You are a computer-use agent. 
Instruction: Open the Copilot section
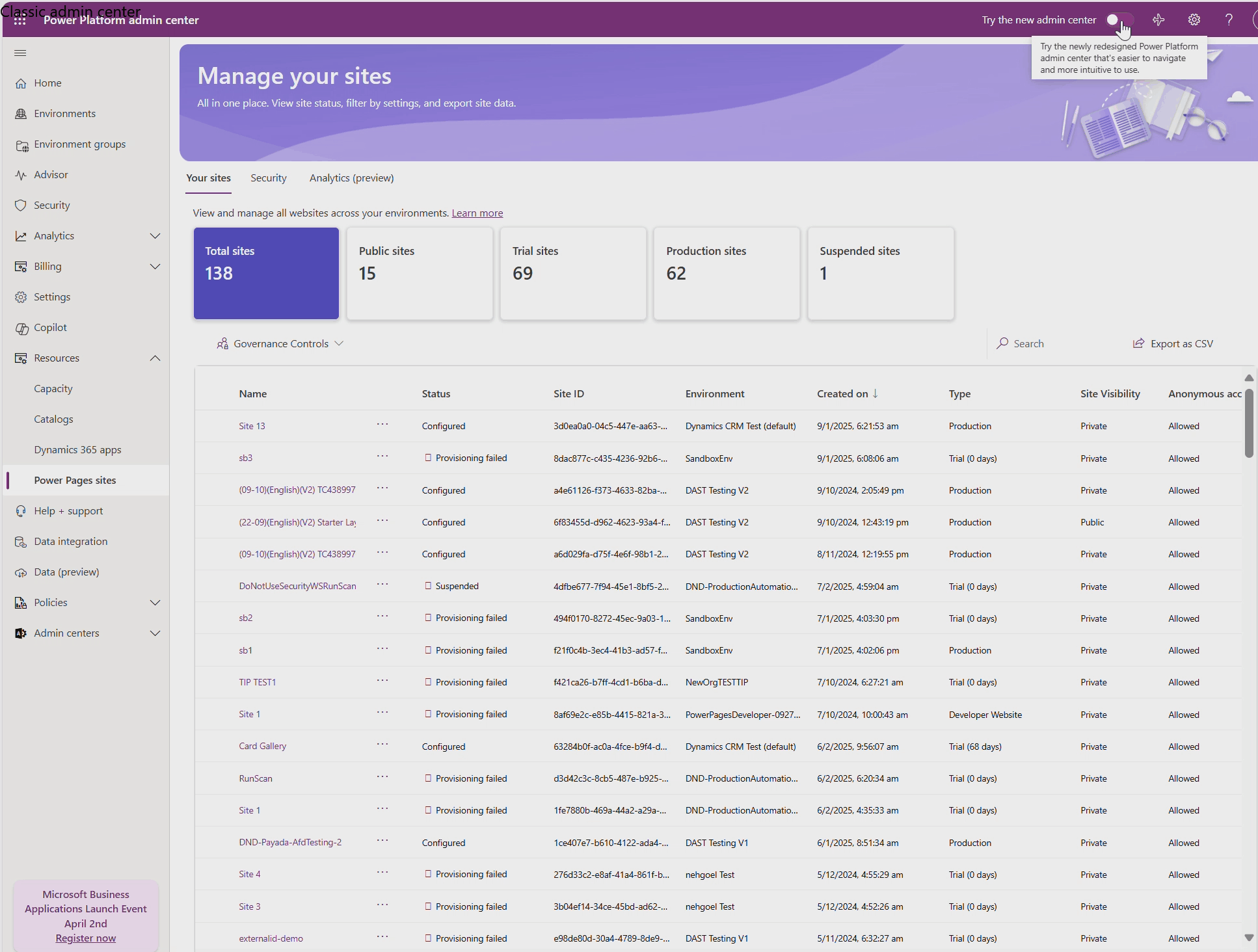pyautogui.click(x=49, y=327)
